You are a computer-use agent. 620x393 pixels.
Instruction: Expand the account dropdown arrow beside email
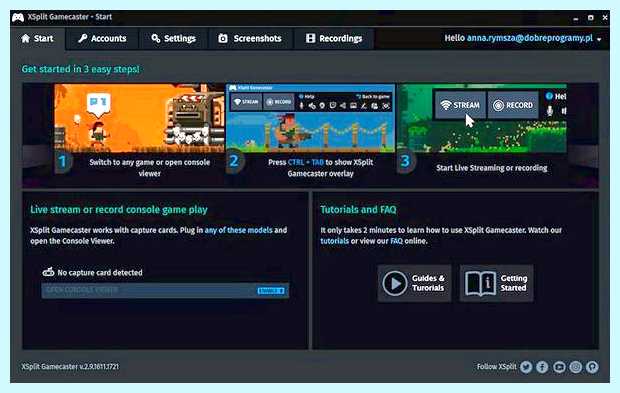click(599, 39)
